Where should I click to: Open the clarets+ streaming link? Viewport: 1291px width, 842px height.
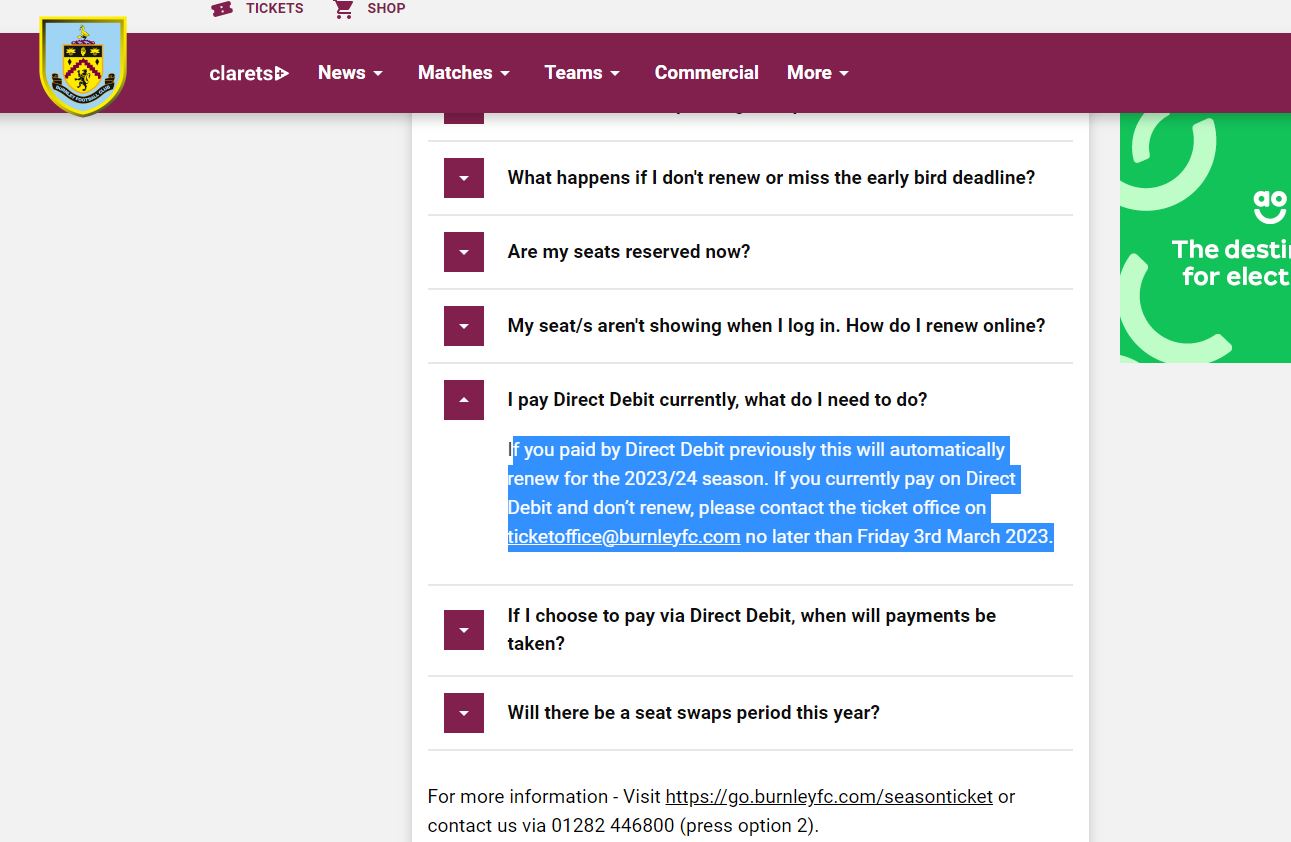point(249,73)
